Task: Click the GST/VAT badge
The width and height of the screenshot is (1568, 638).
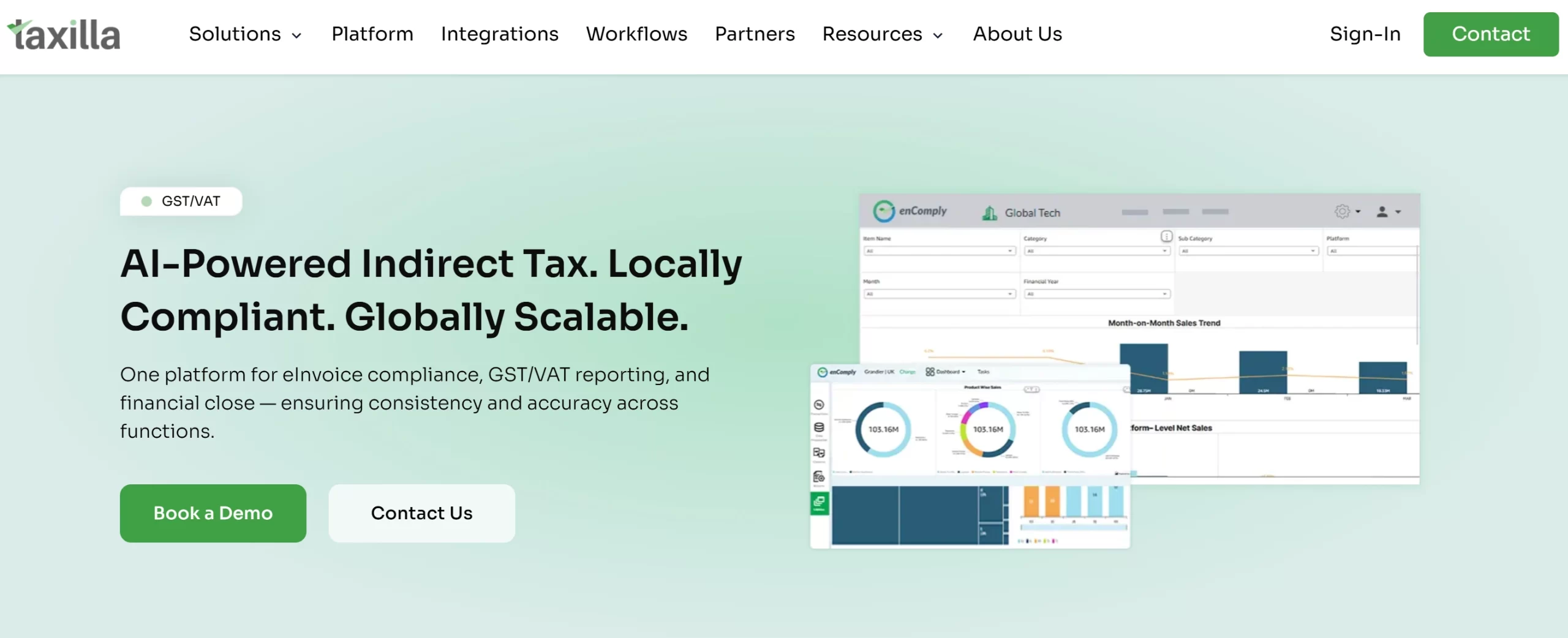Action: click(x=181, y=201)
